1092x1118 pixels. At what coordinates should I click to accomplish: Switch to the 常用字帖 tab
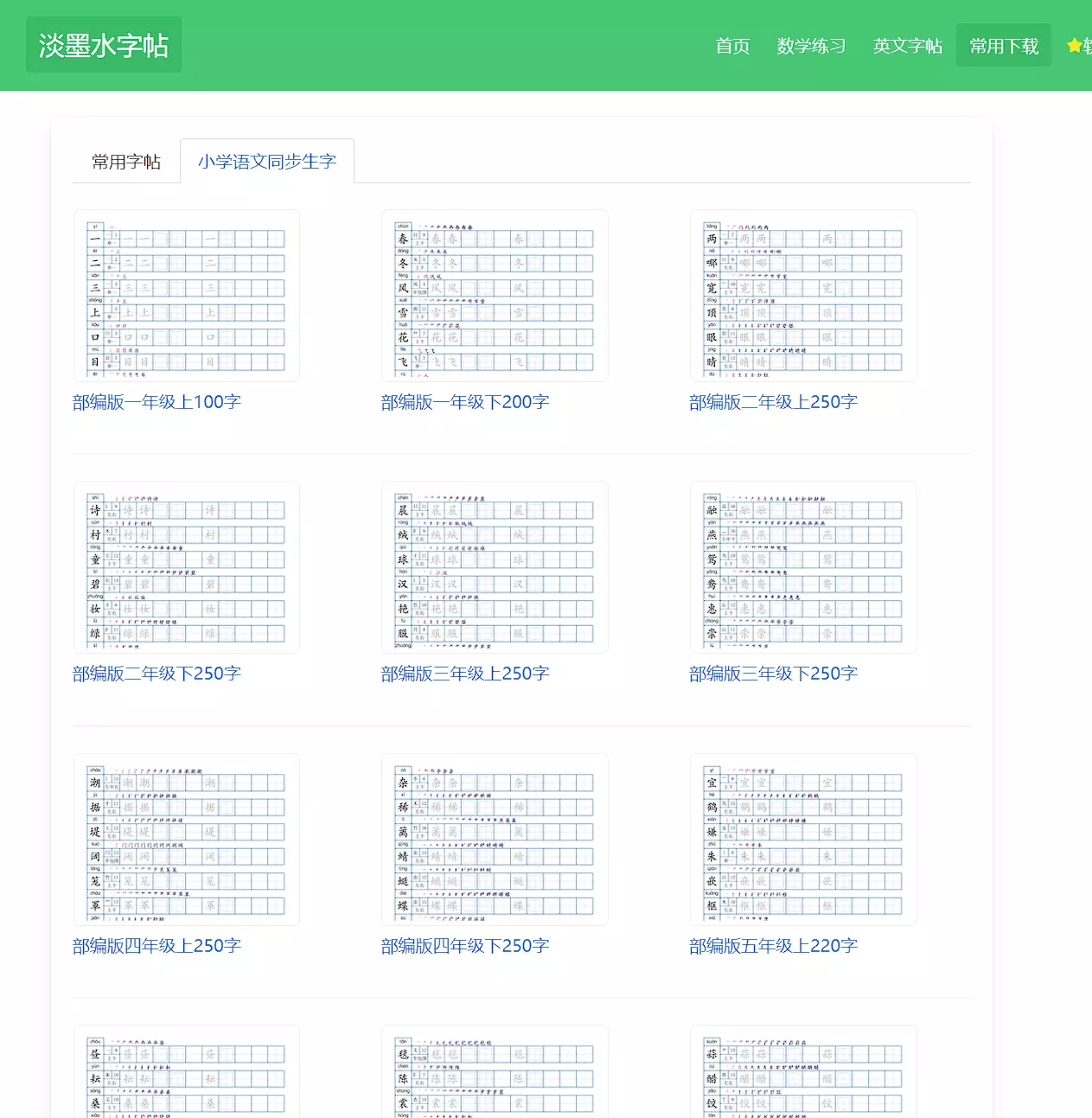point(126,162)
